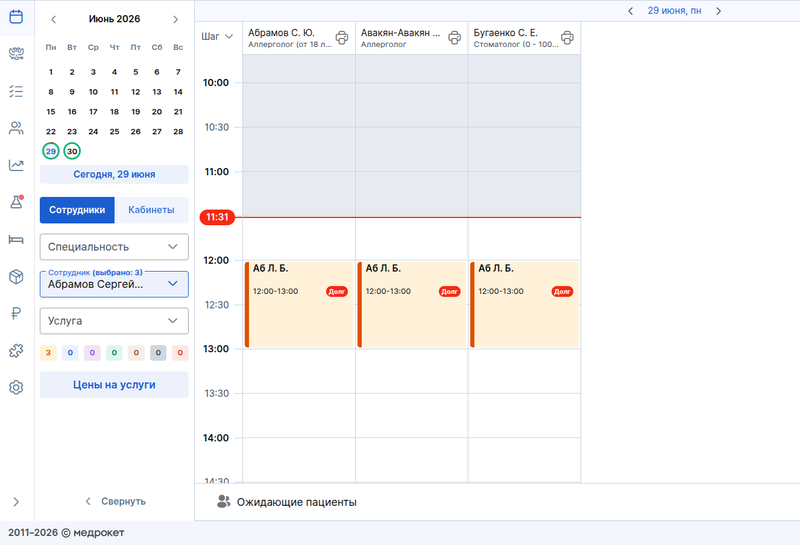Image resolution: width=800 pixels, height=545 pixels.
Task: Open the puzzle integrations sidebar icon
Action: point(16,351)
